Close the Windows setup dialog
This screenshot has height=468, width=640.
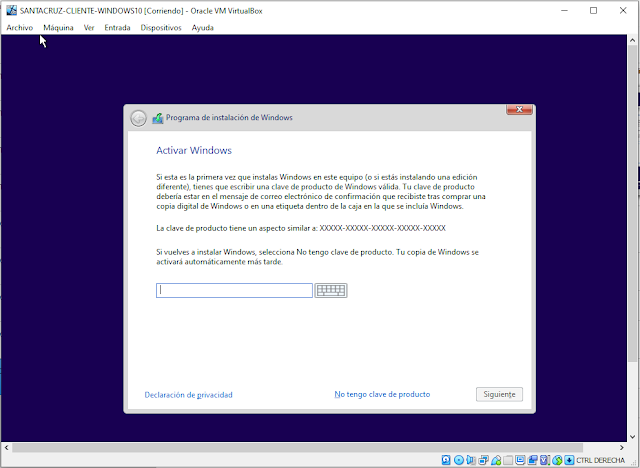pyautogui.click(x=519, y=109)
